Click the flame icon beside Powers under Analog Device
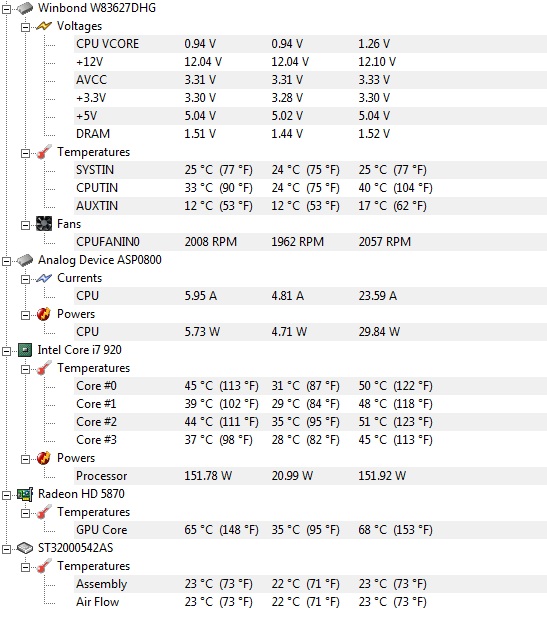This screenshot has width=547, height=620. (44, 314)
